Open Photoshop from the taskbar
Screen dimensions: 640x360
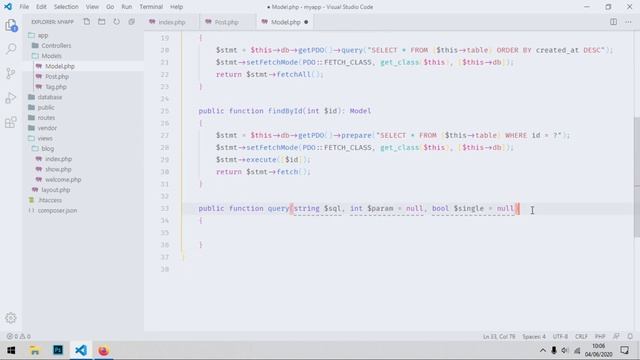[x=58, y=351]
